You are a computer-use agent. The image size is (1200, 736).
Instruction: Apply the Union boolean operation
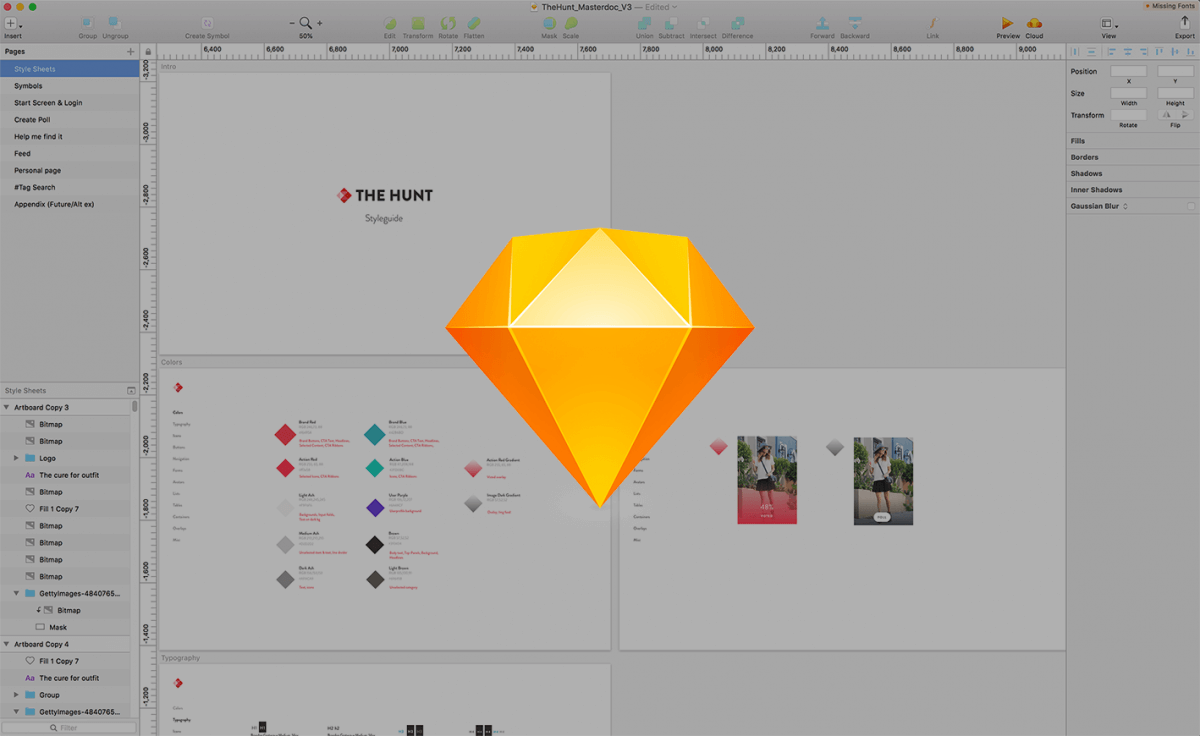point(645,23)
